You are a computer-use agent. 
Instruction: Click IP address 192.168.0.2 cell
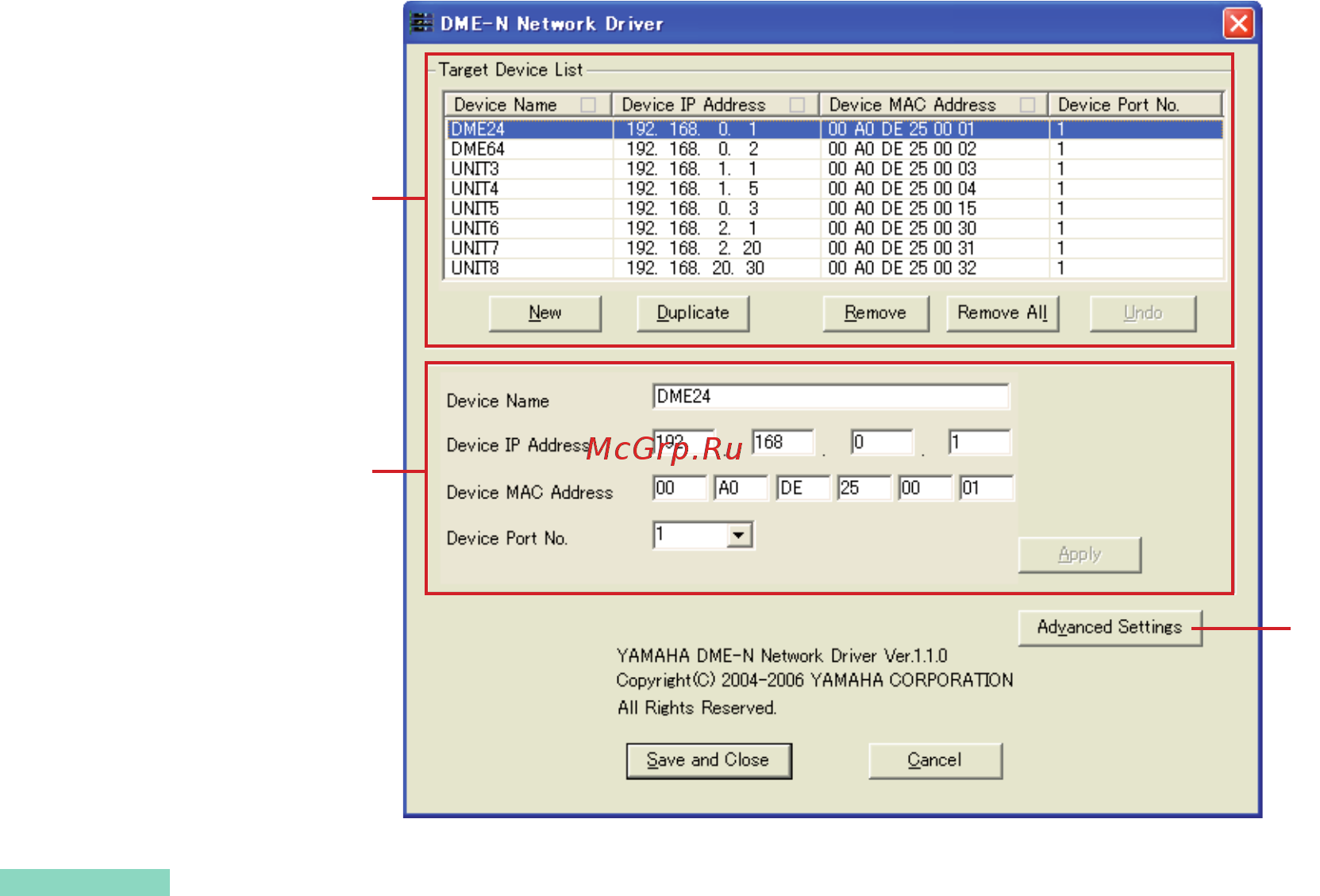click(692, 149)
